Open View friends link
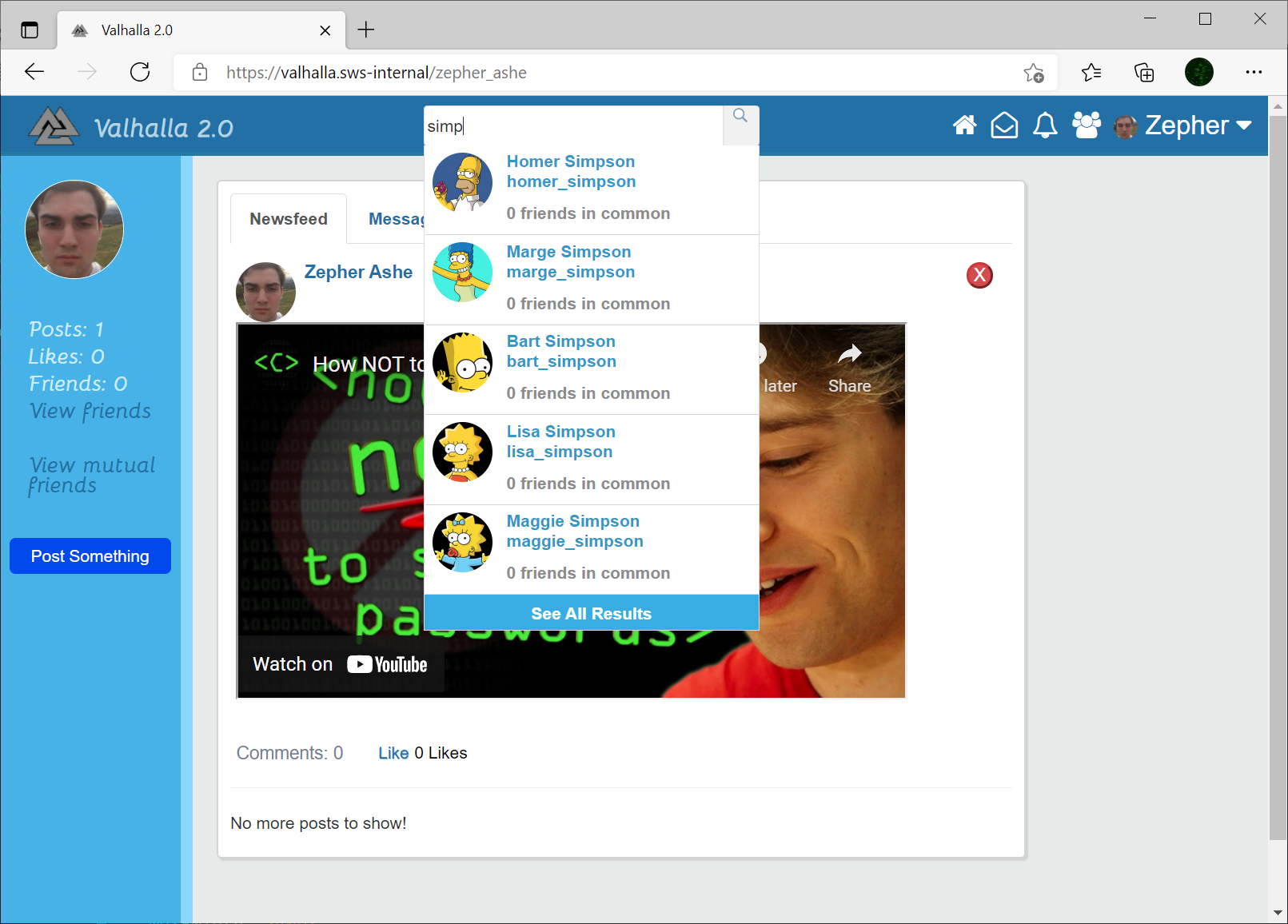 [x=90, y=411]
